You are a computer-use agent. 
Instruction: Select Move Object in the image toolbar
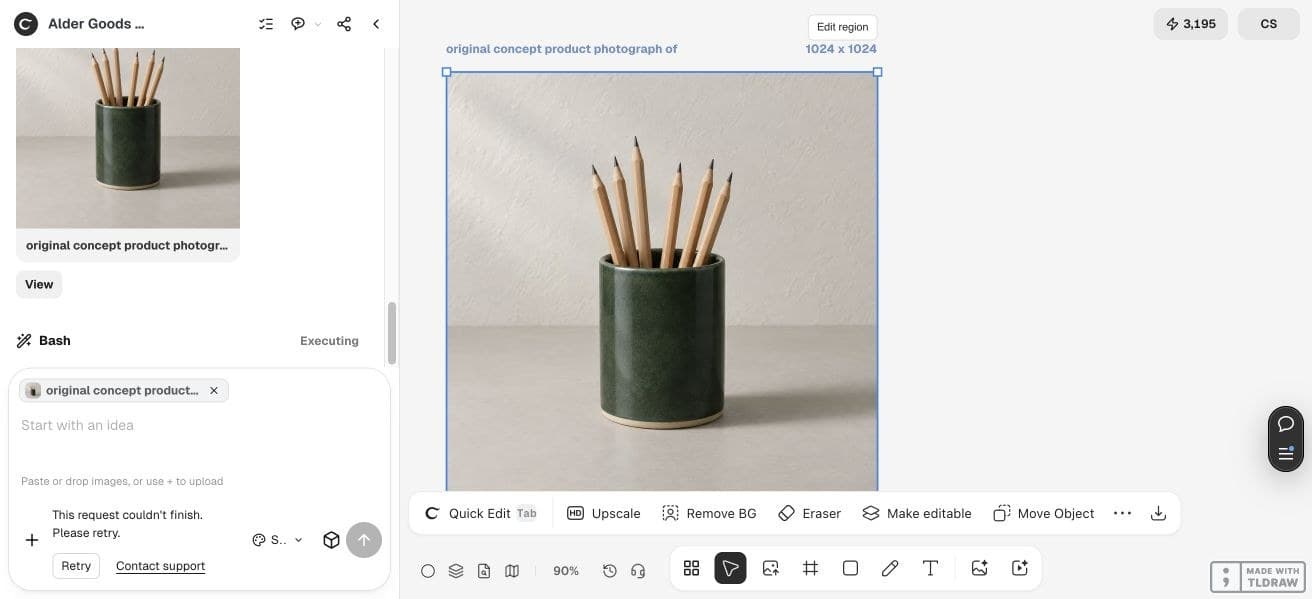[1044, 513]
